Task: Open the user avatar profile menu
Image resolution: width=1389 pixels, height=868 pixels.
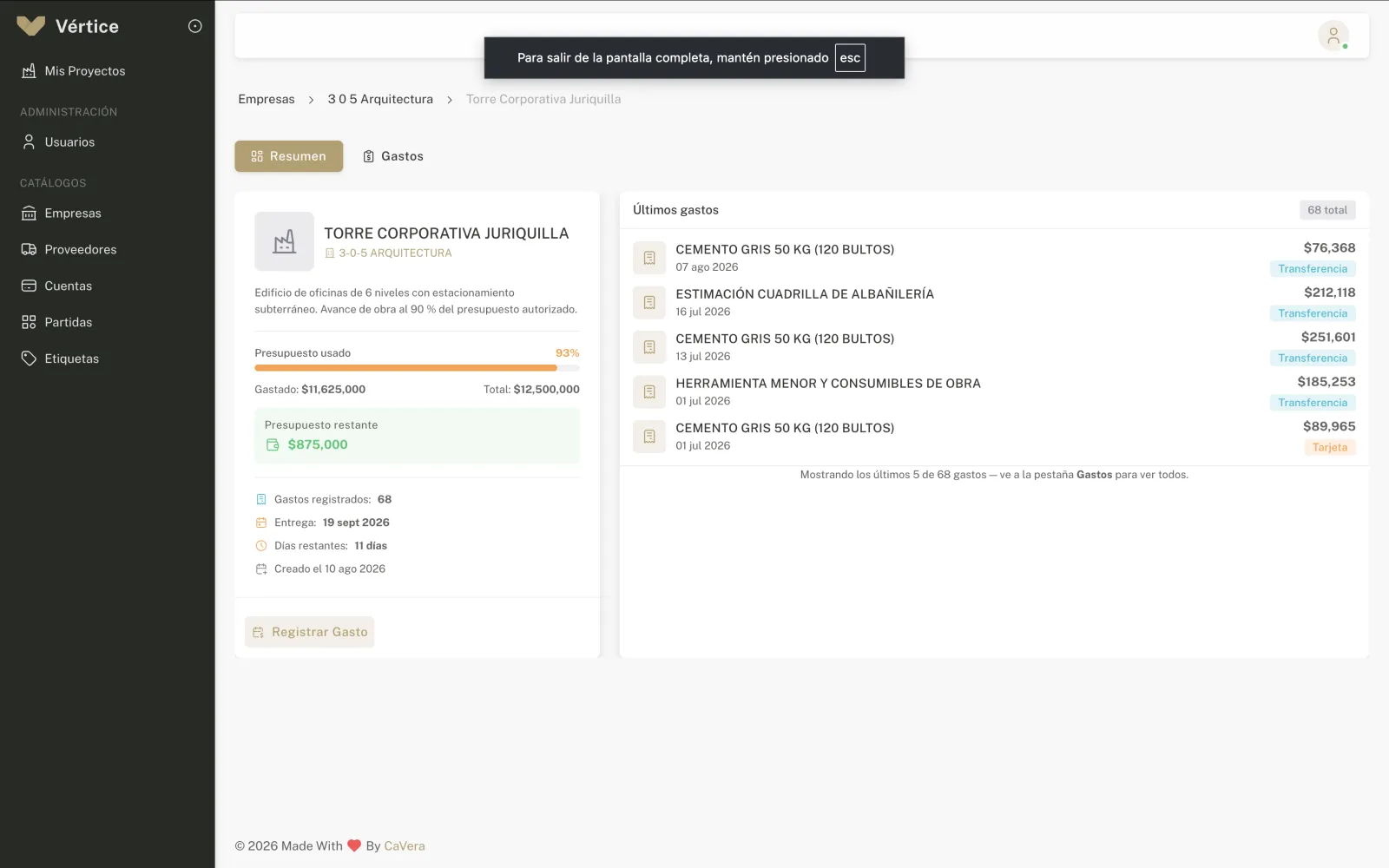Action: [1333, 36]
